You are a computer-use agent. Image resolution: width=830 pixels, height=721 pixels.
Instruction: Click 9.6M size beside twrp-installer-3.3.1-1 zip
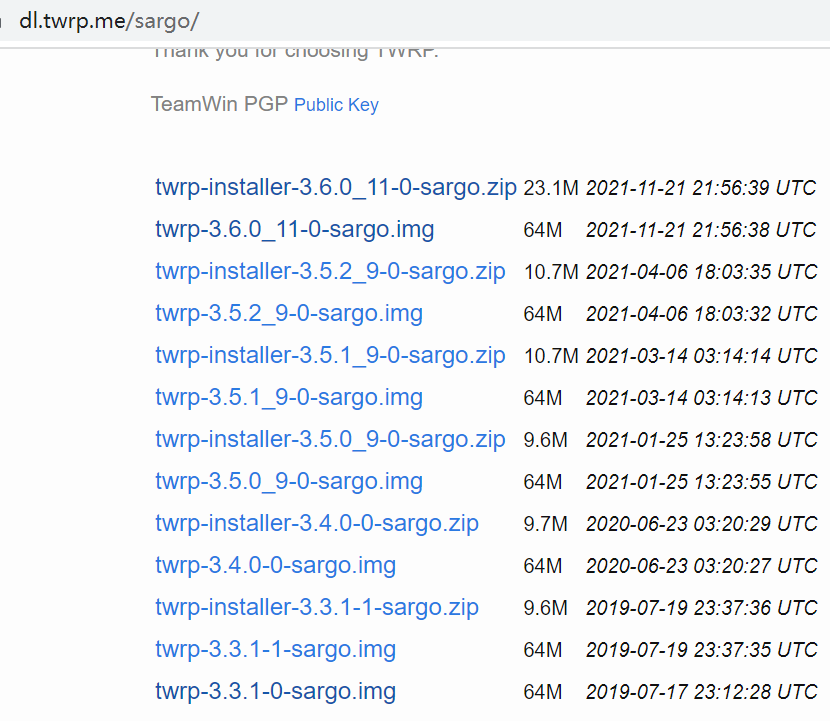coord(545,608)
